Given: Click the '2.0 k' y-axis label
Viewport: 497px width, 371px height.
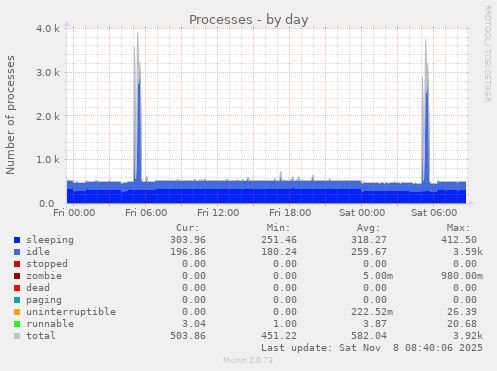Looking at the screenshot, I should click(x=48, y=116).
